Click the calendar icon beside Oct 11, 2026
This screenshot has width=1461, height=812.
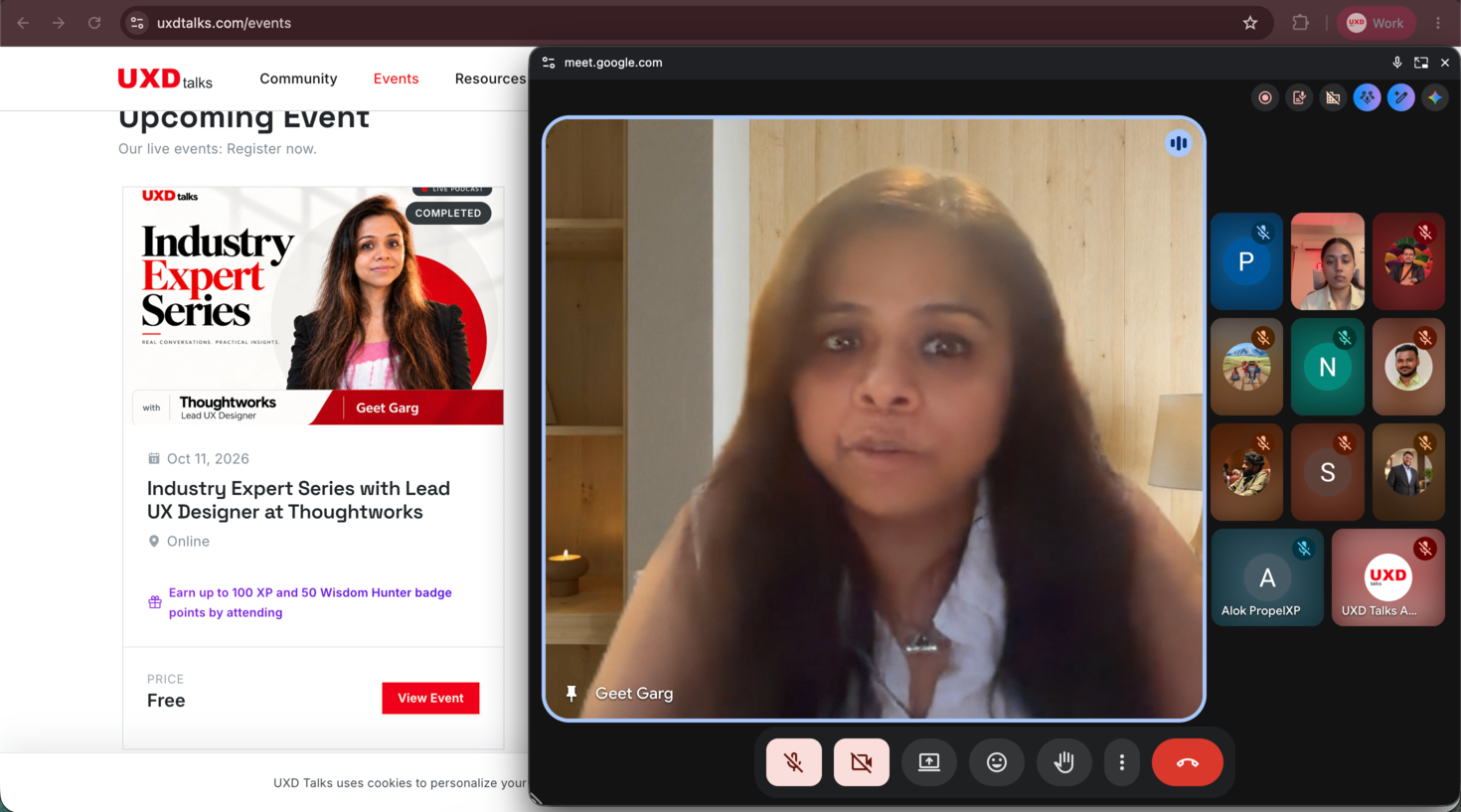[153, 458]
